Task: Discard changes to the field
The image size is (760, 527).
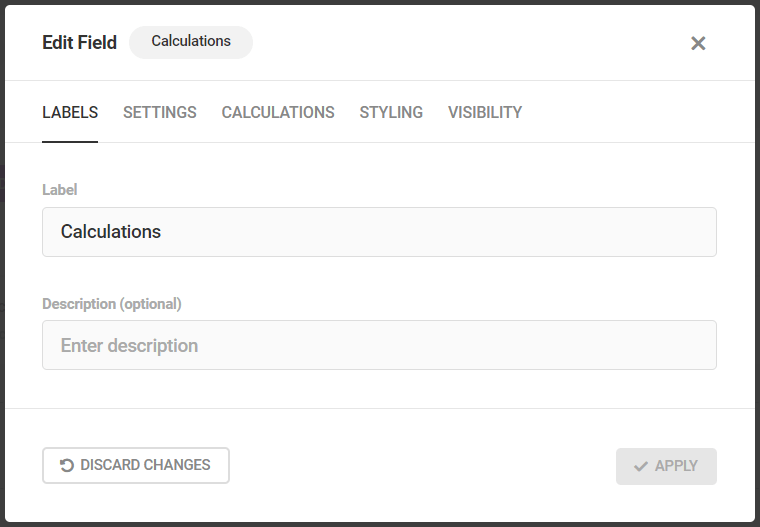Action: pos(136,465)
